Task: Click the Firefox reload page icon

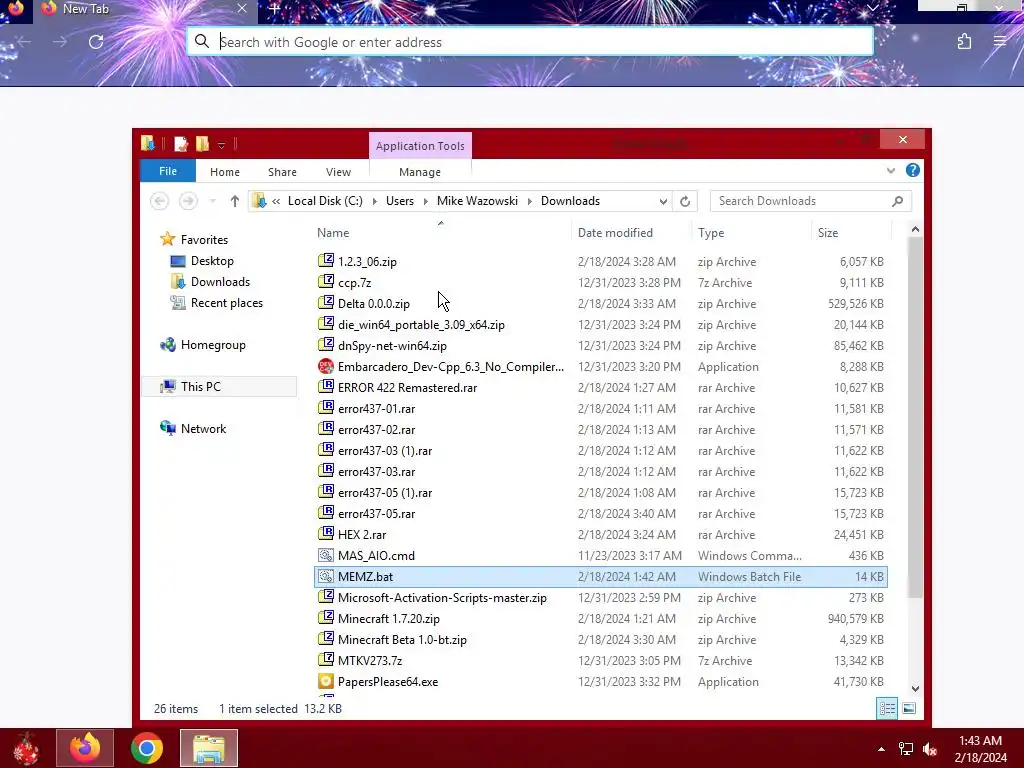Action: coord(96,42)
